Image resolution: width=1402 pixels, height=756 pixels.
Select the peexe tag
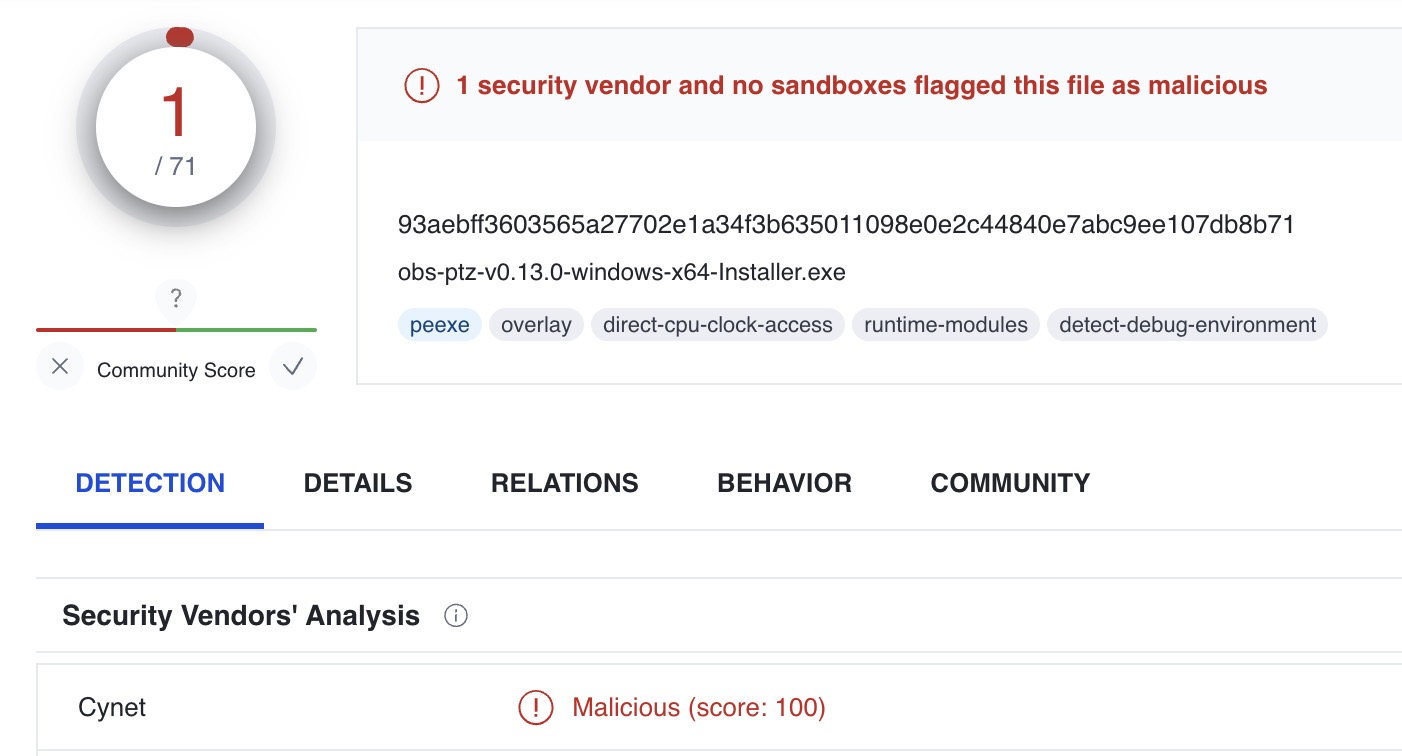point(438,324)
